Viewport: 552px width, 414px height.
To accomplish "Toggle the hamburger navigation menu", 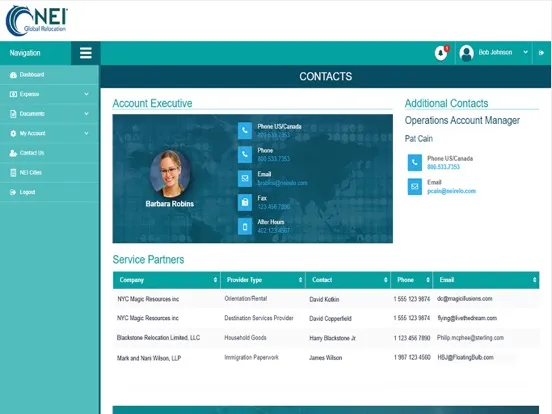I will 86,53.
